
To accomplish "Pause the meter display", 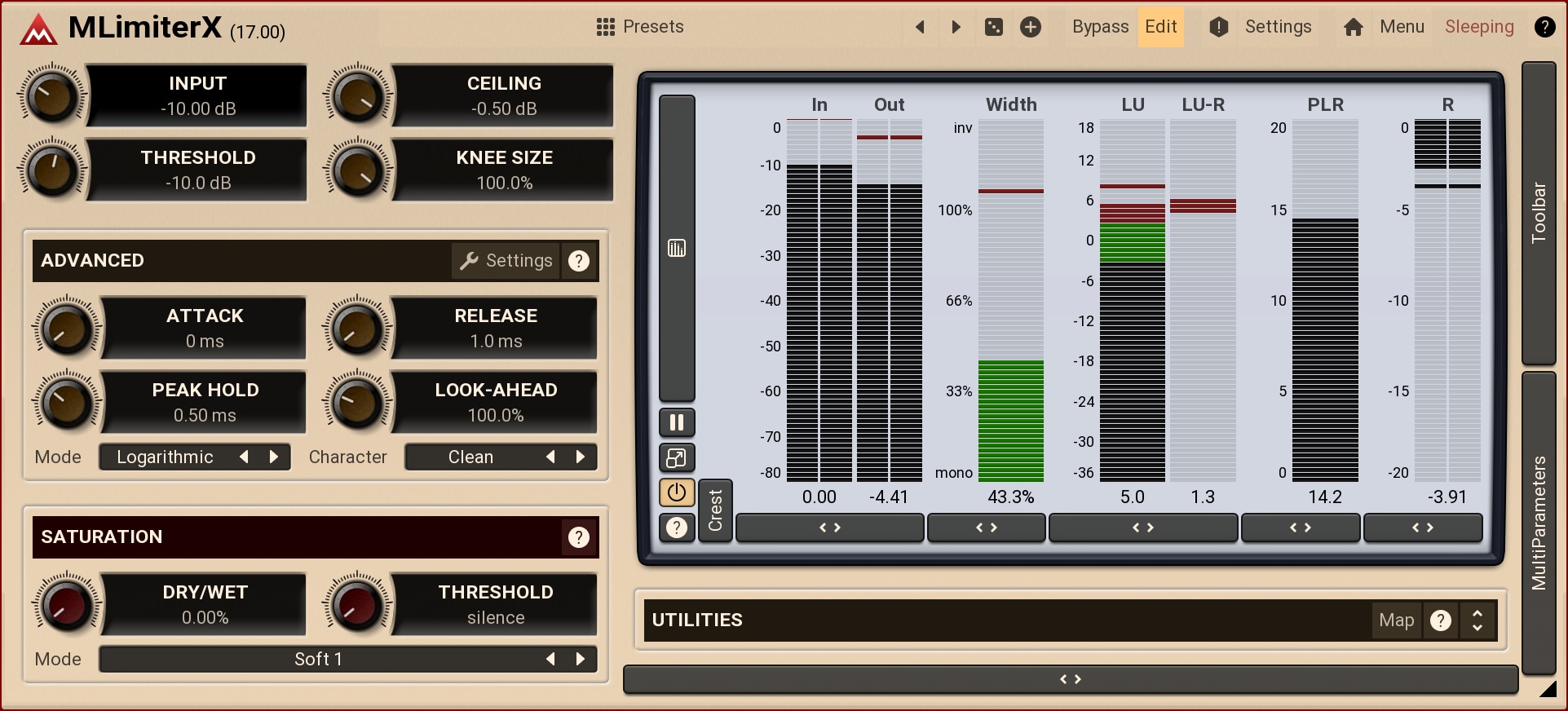I will coord(677,422).
